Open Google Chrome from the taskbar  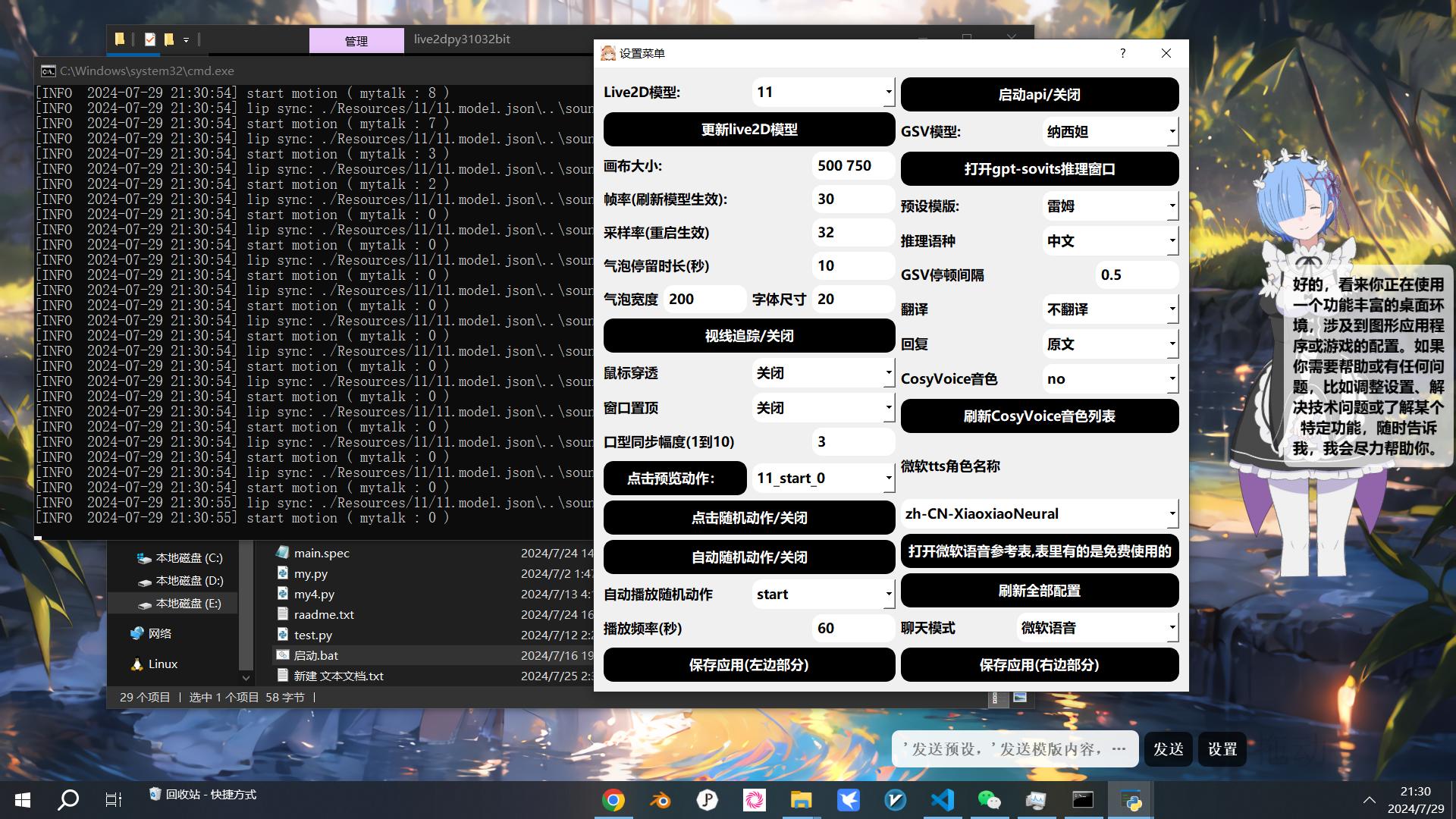(613, 800)
